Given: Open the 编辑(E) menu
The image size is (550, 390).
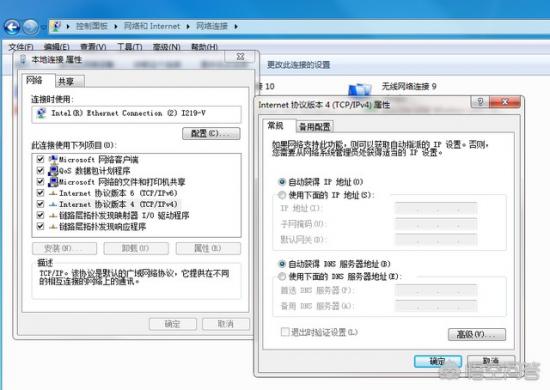Looking at the screenshot, I should (56, 47).
